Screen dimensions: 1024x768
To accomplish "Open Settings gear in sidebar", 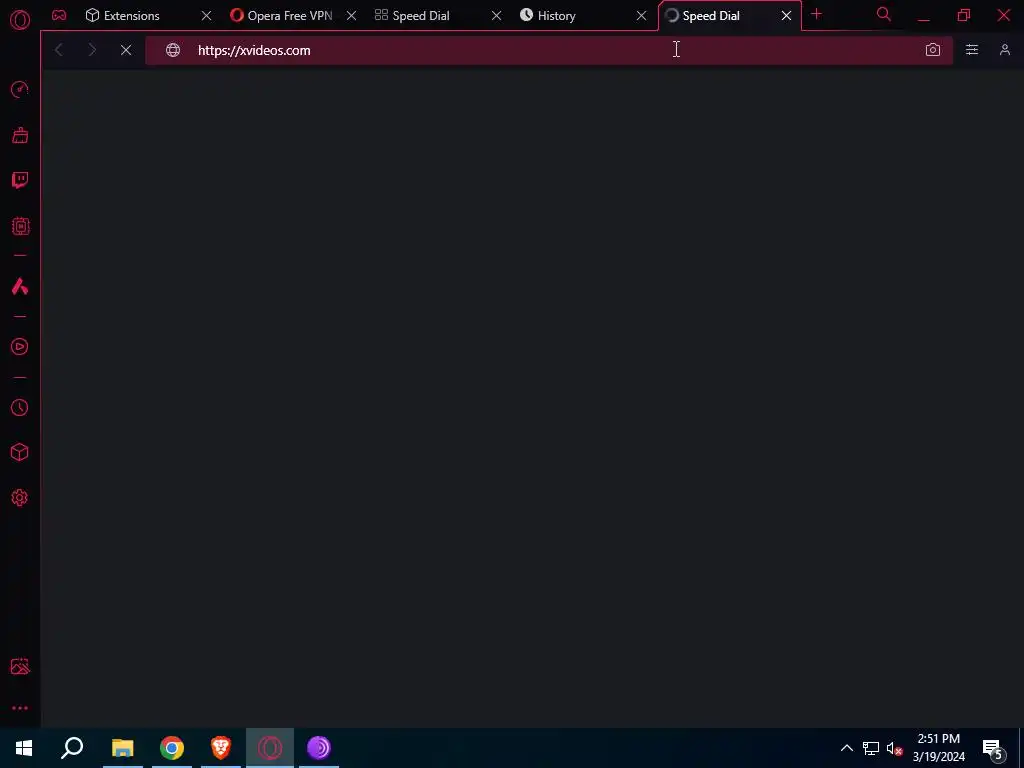I will pos(20,498).
